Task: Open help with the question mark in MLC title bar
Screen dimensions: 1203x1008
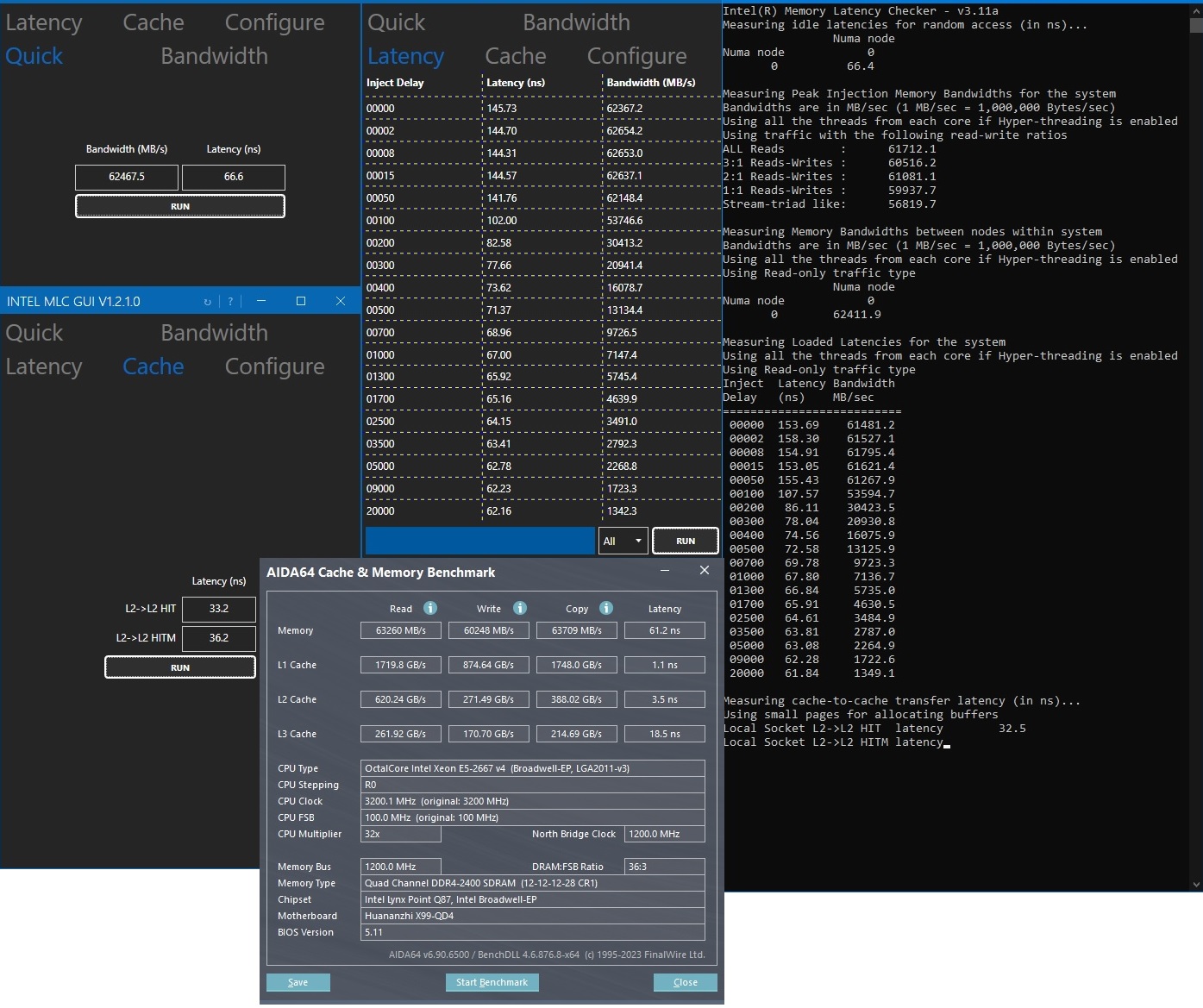Action: [x=230, y=302]
